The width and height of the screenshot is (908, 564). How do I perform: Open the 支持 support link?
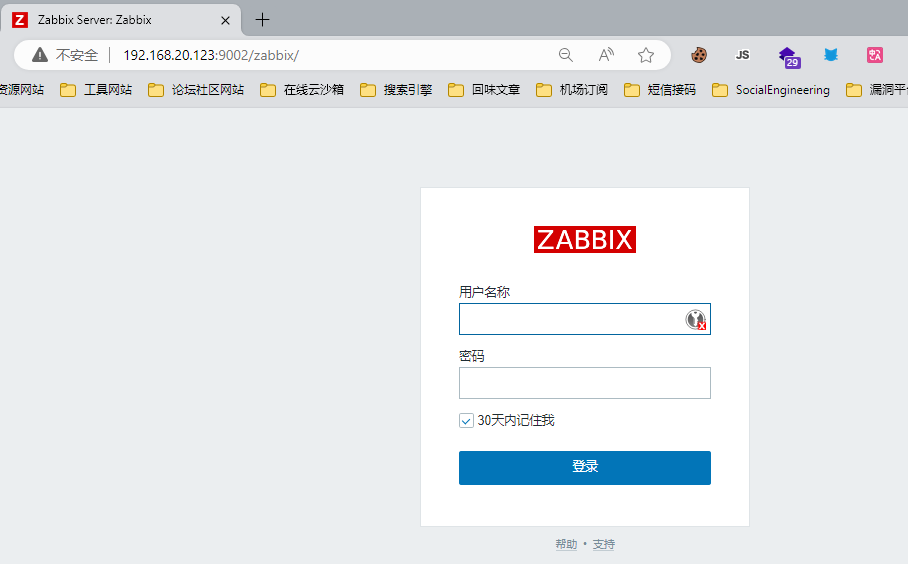tap(603, 544)
